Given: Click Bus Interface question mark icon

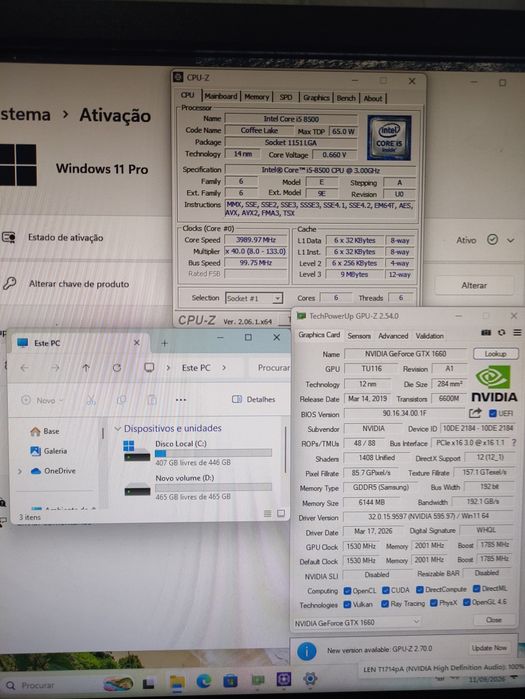Looking at the screenshot, I should point(514,443).
